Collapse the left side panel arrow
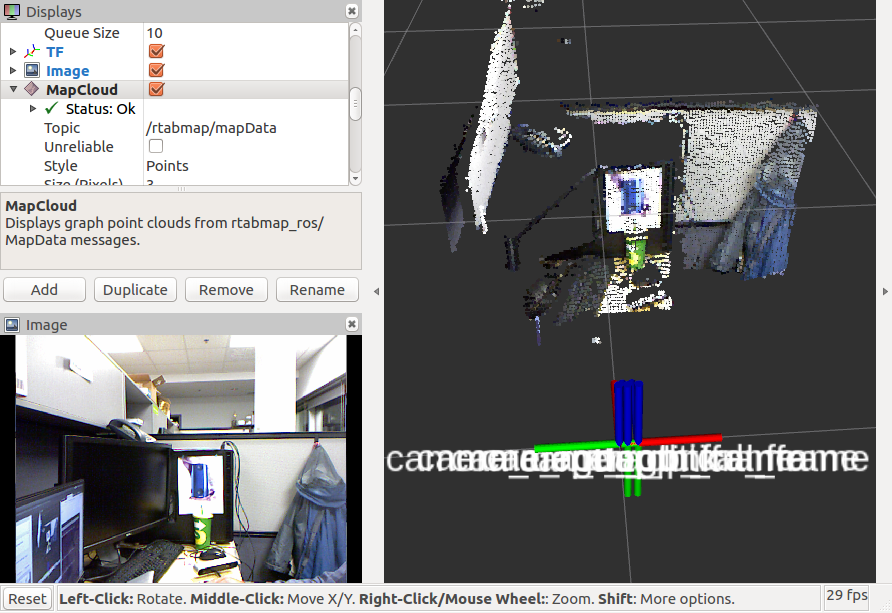The height and width of the screenshot is (613, 892). pyautogui.click(x=376, y=291)
